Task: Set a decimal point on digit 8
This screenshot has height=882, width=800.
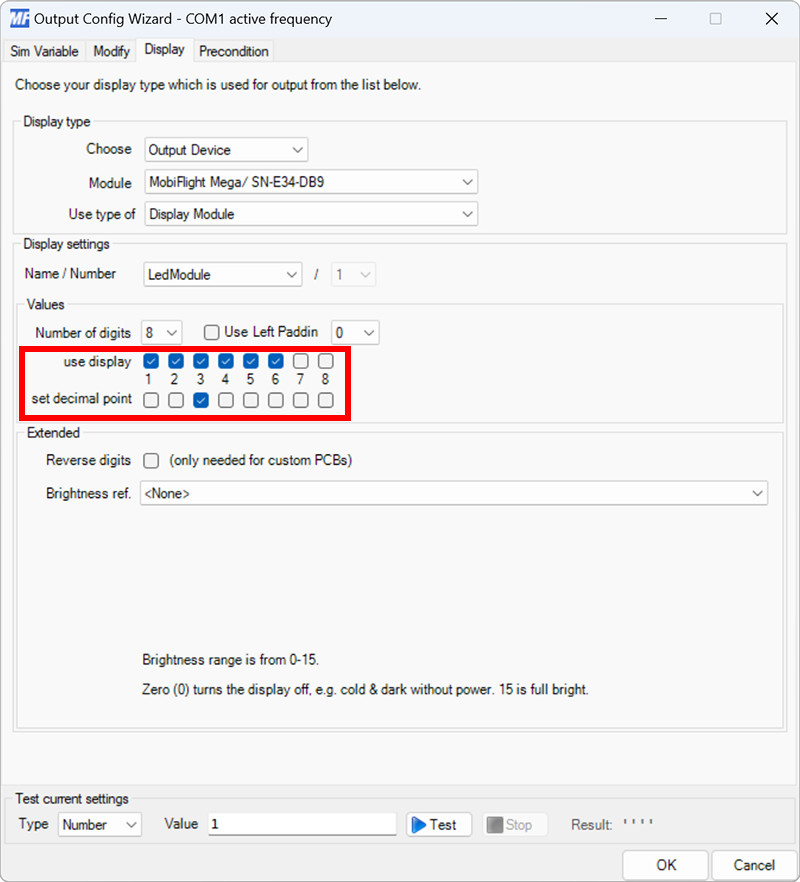Action: click(326, 400)
